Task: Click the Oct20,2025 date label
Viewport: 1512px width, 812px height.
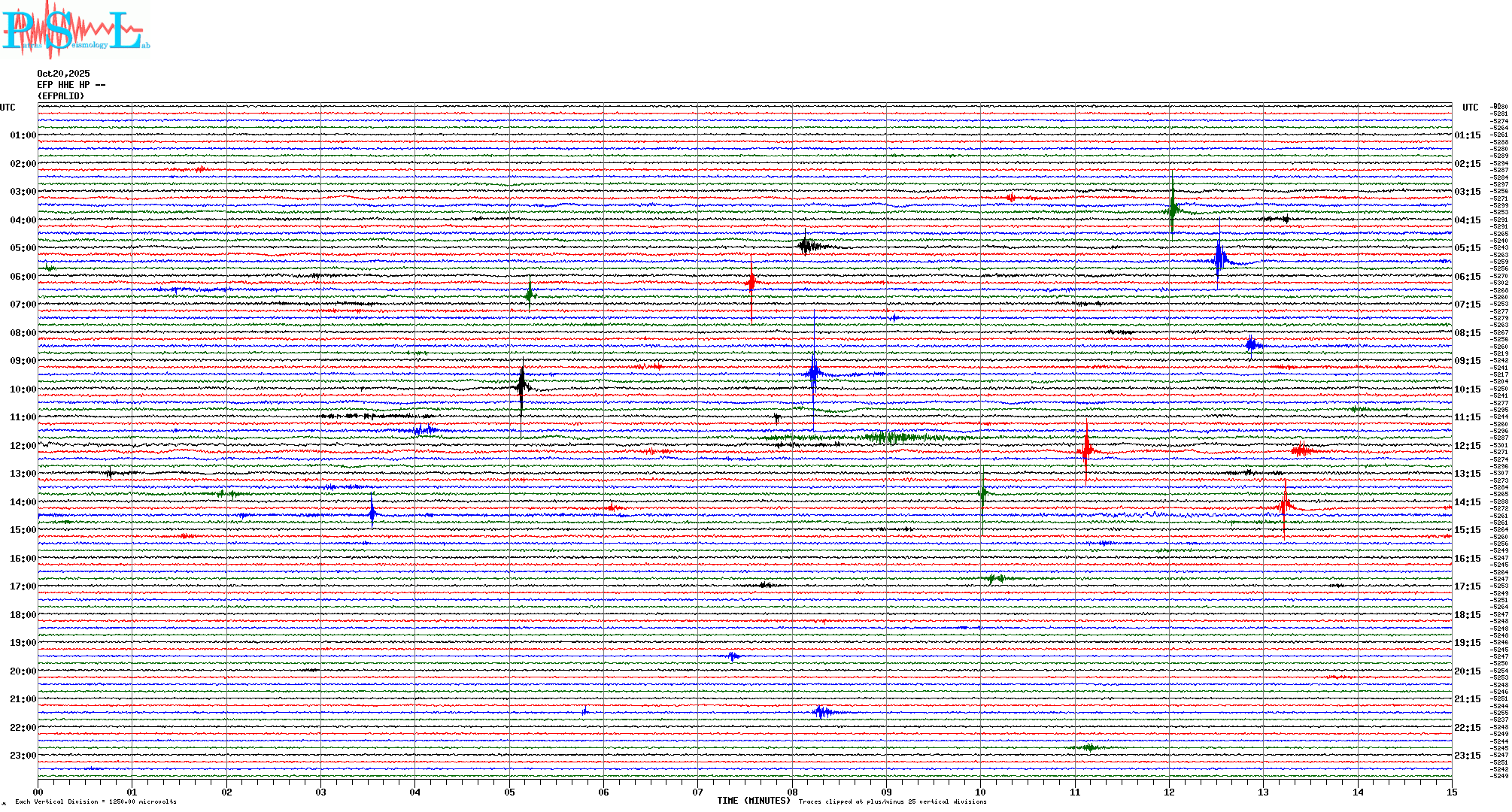Action: click(63, 74)
